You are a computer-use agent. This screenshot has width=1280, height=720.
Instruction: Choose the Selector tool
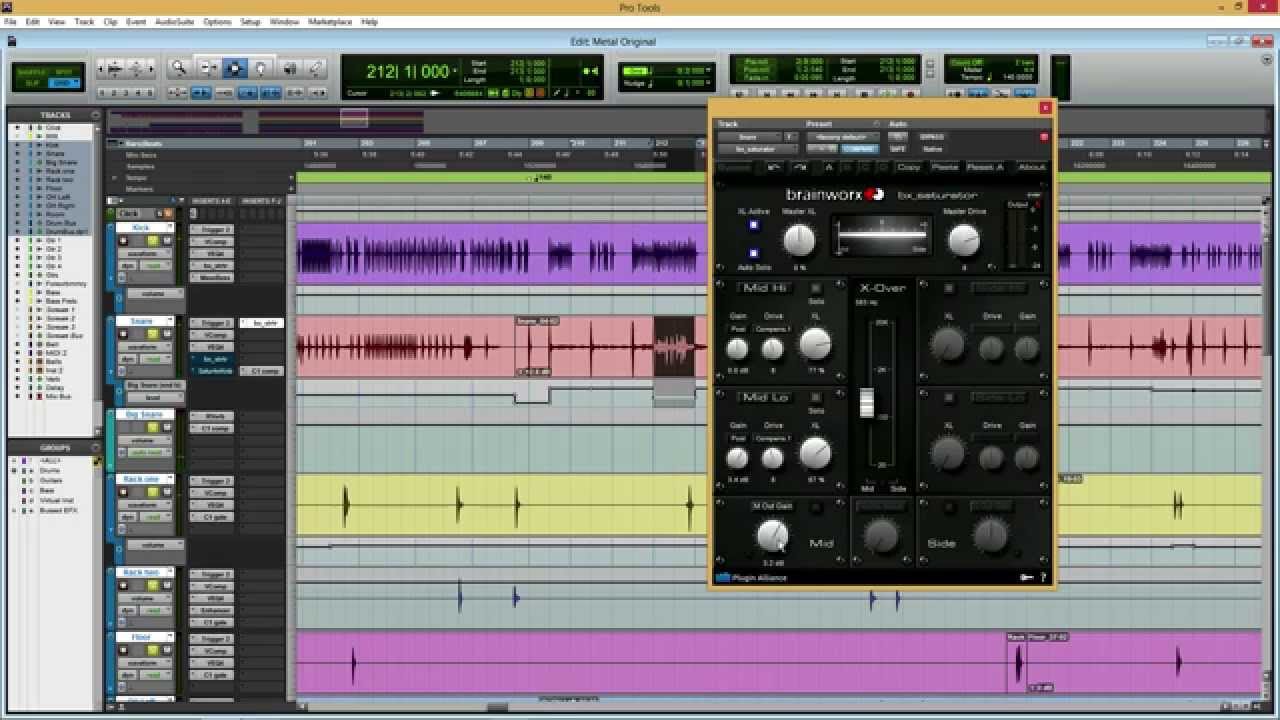(234, 68)
